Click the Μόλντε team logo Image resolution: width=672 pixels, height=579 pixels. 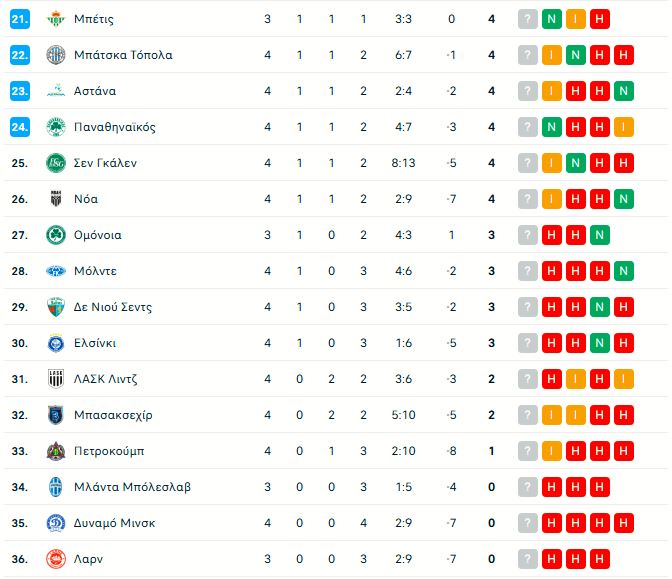(x=56, y=271)
